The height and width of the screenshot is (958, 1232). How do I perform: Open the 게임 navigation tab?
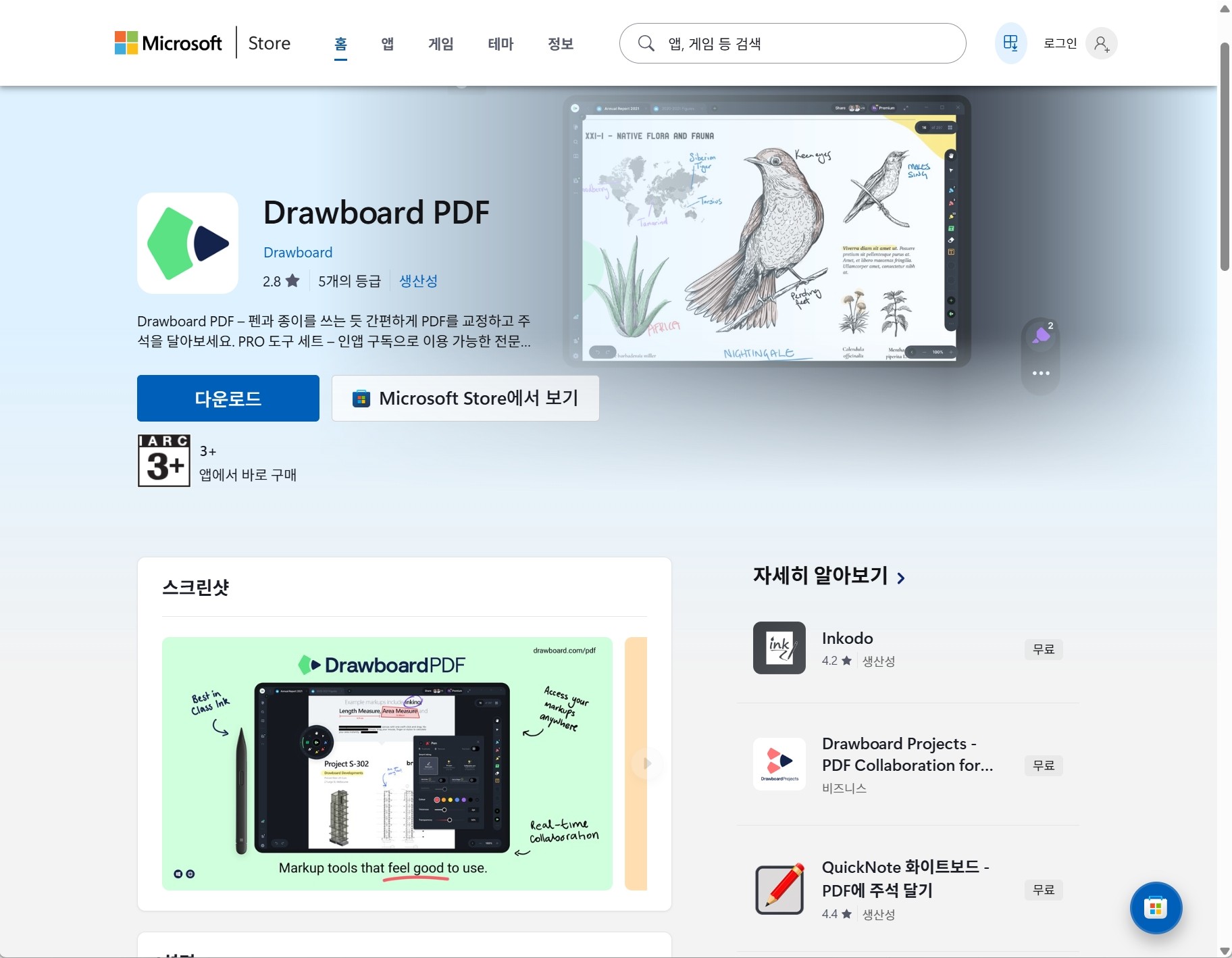coord(441,44)
